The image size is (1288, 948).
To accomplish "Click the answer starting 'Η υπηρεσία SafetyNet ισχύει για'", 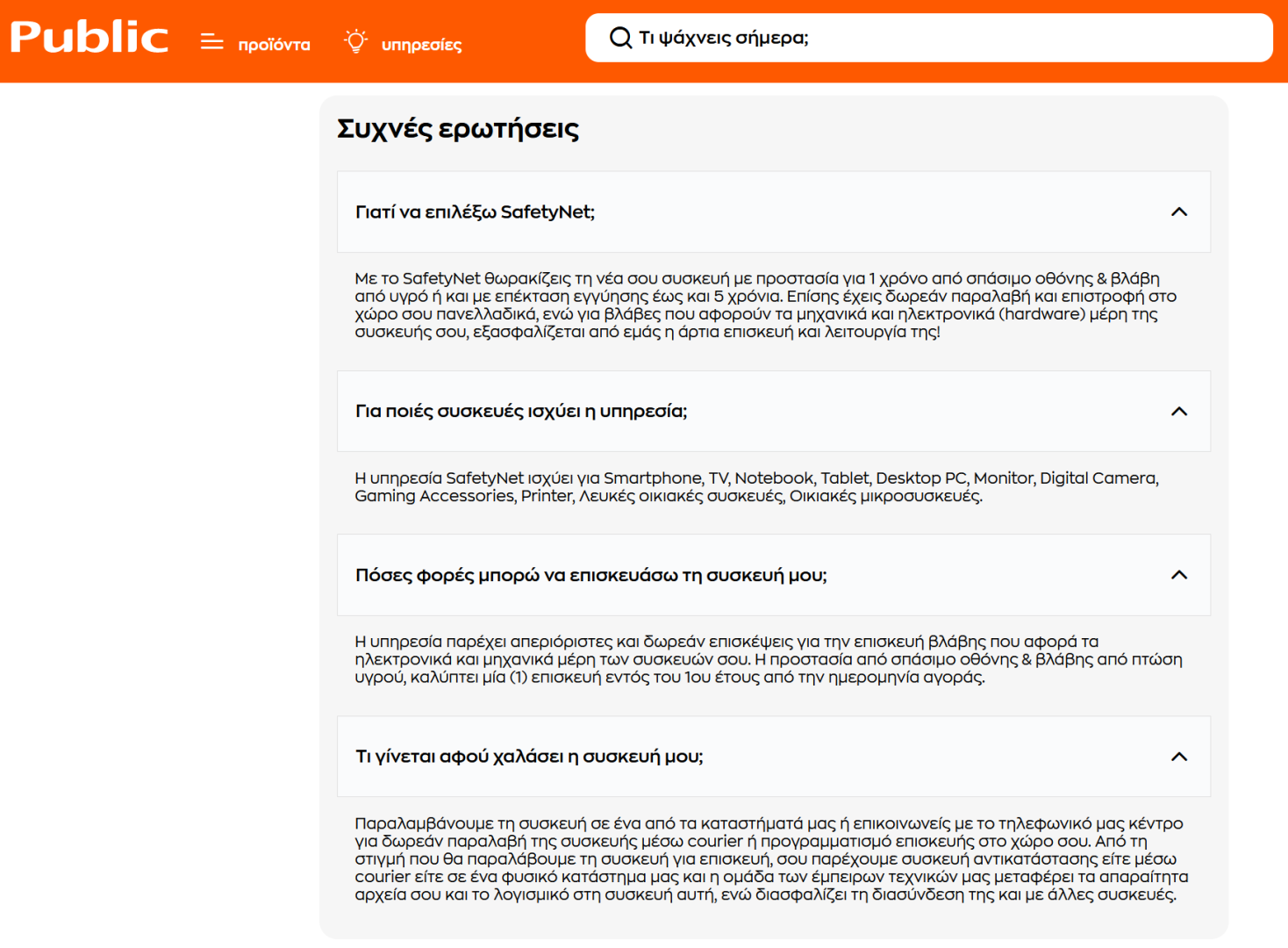I will click(x=756, y=487).
